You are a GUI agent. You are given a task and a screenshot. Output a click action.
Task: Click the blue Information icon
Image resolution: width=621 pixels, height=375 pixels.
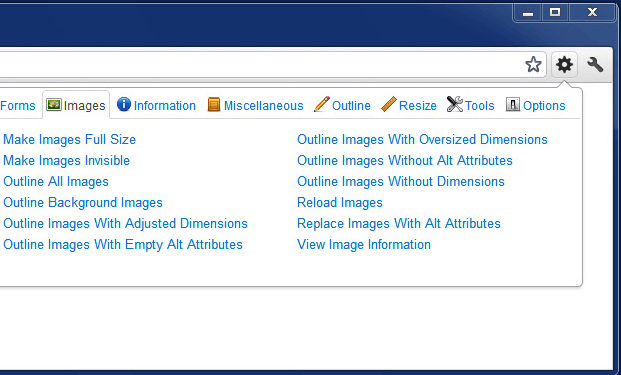coord(124,105)
